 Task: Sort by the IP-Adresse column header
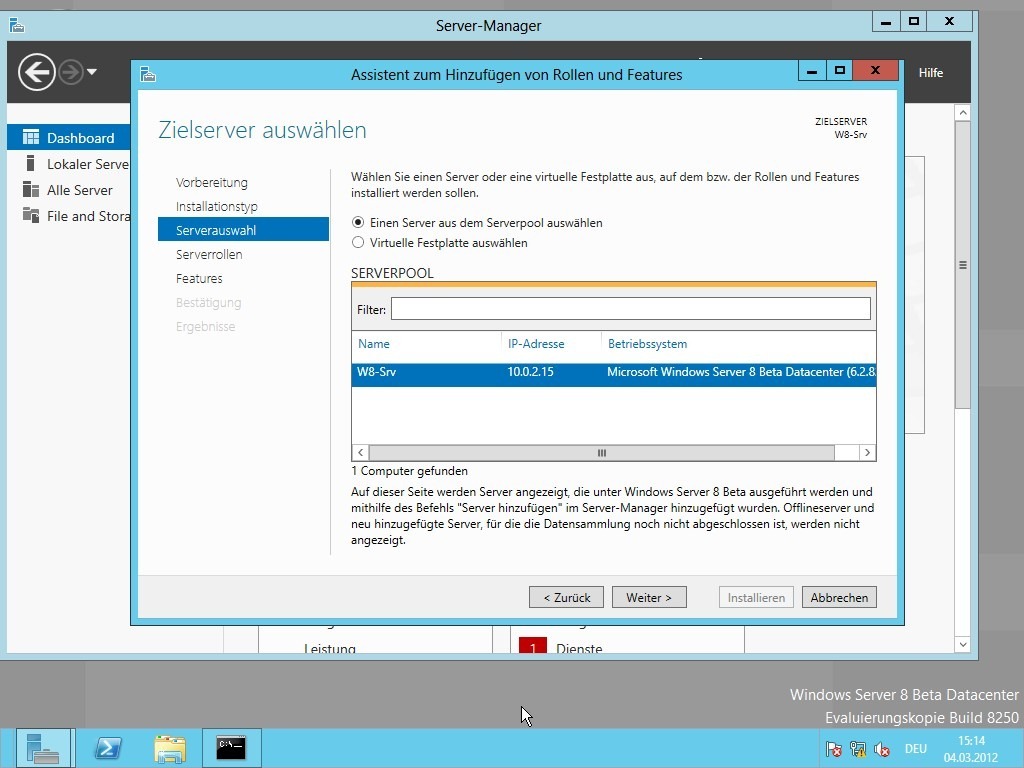click(536, 344)
